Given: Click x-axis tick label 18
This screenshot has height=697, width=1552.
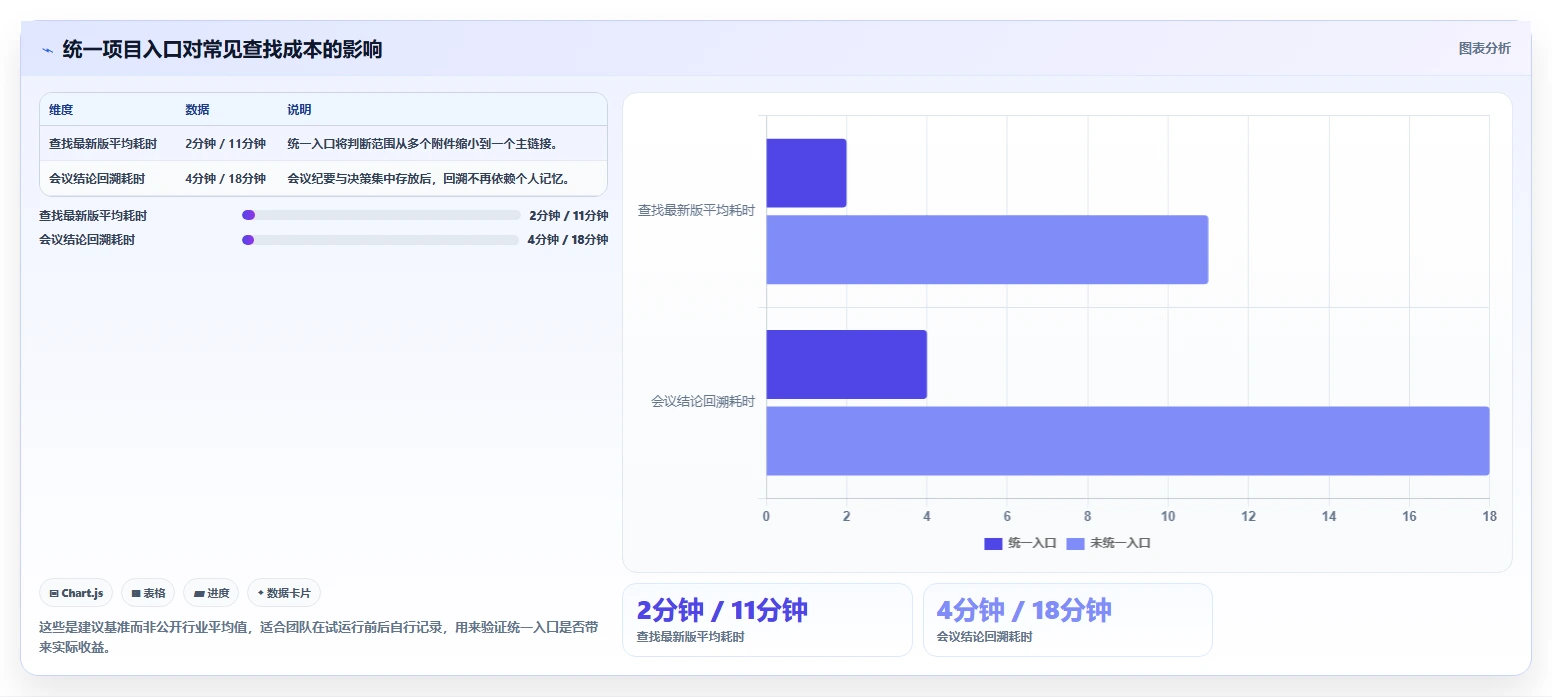Looking at the screenshot, I should 1489,516.
